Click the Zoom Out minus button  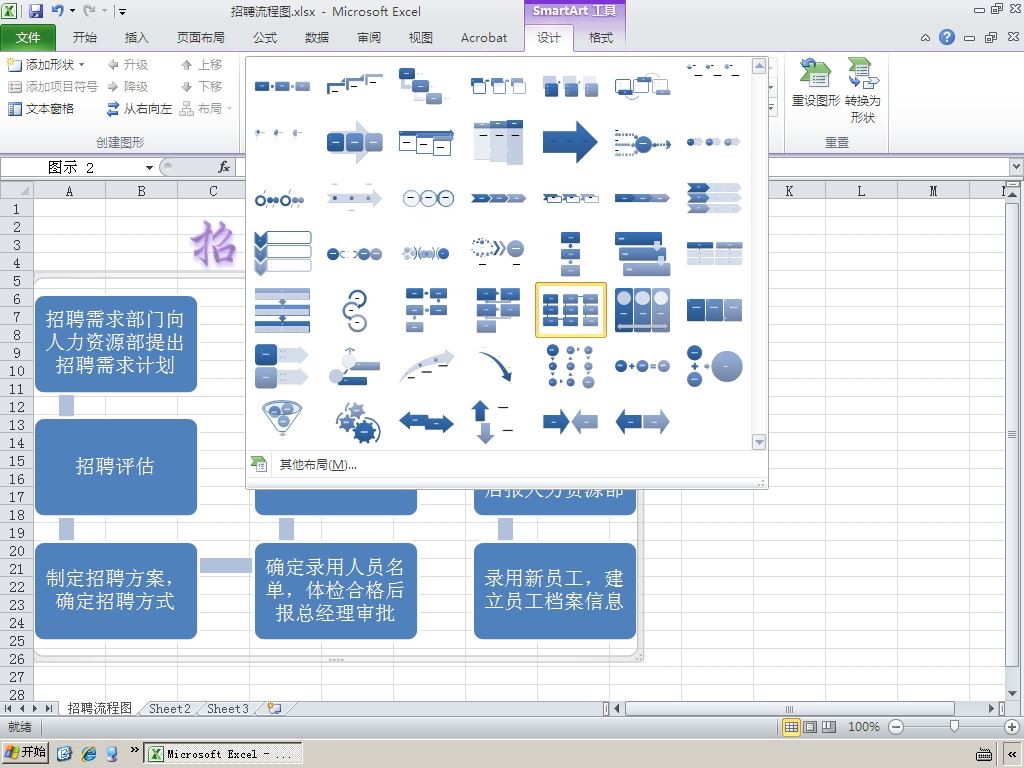pyautogui.click(x=896, y=727)
